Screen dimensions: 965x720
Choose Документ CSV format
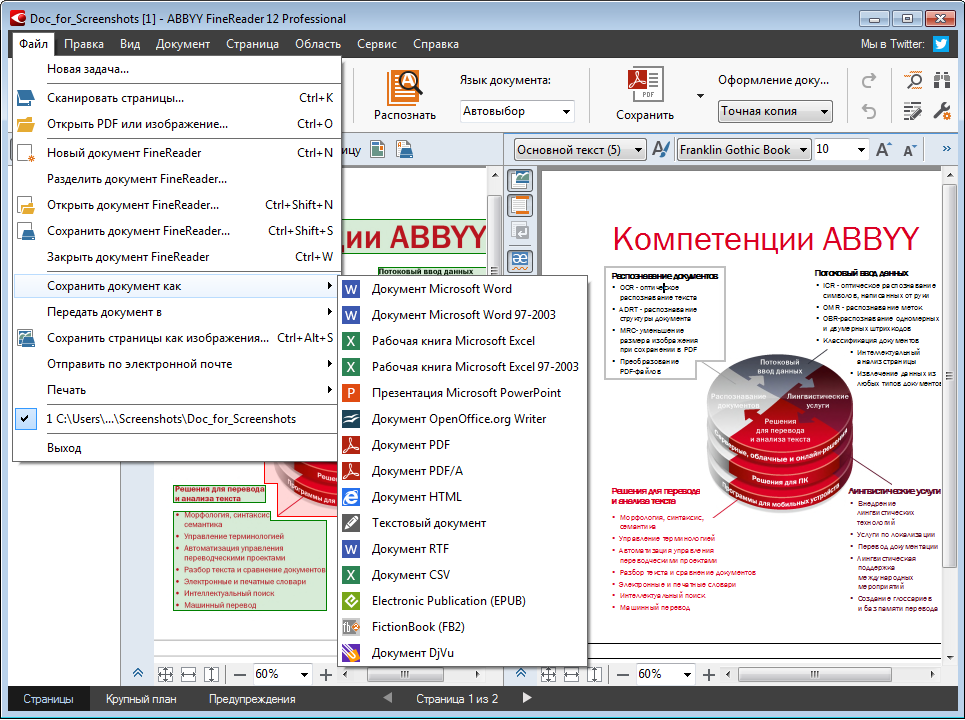462,575
